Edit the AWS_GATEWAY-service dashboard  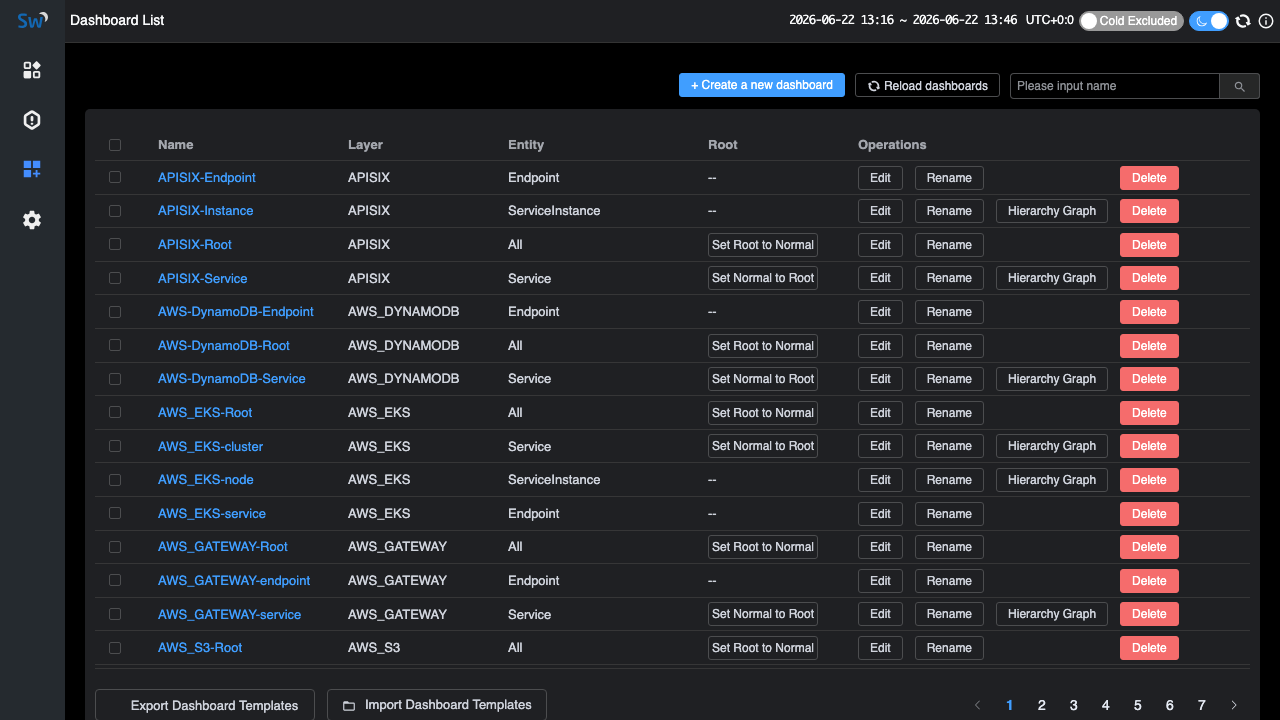pos(880,614)
